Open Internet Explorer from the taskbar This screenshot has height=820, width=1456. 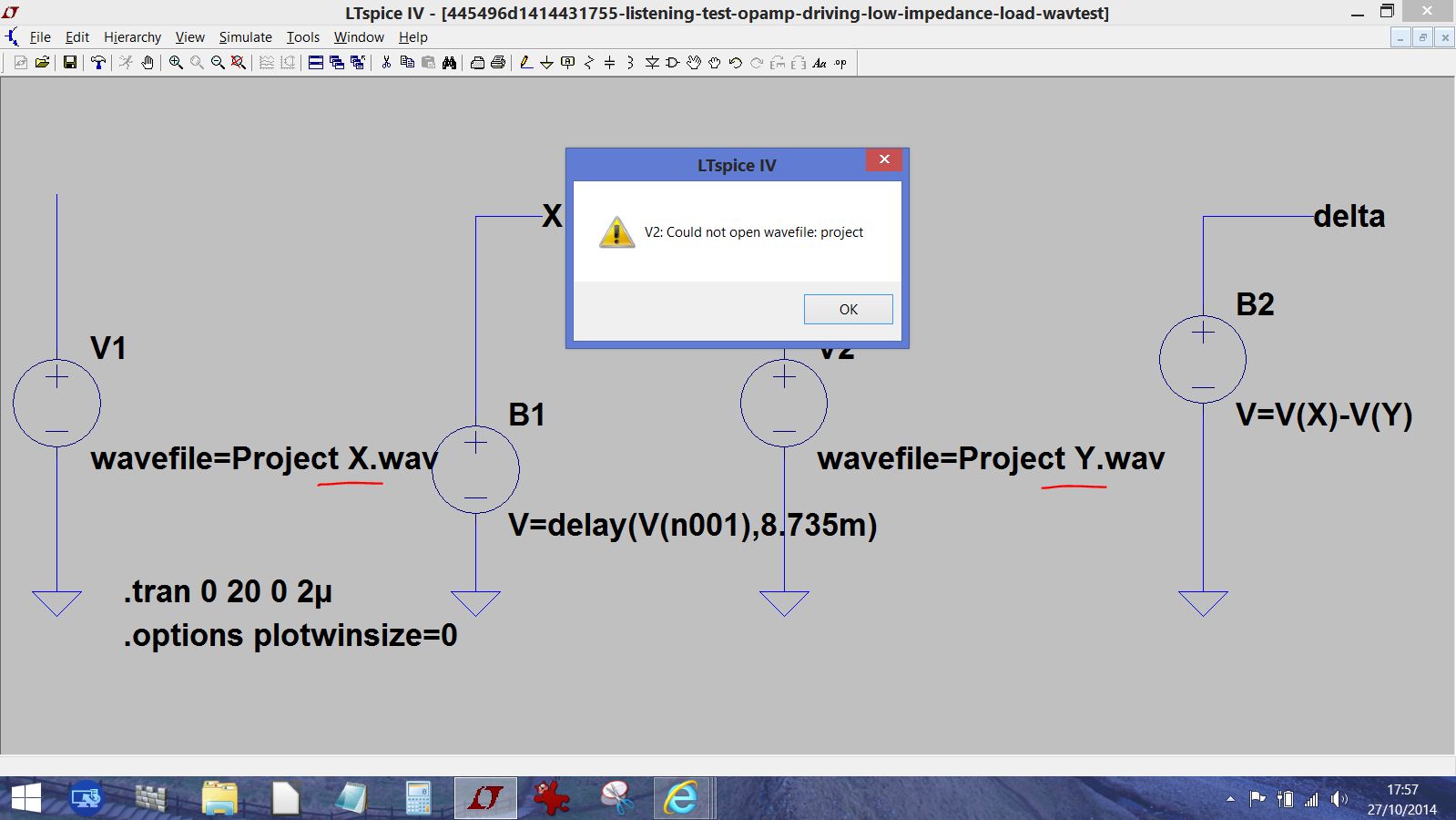(x=680, y=798)
